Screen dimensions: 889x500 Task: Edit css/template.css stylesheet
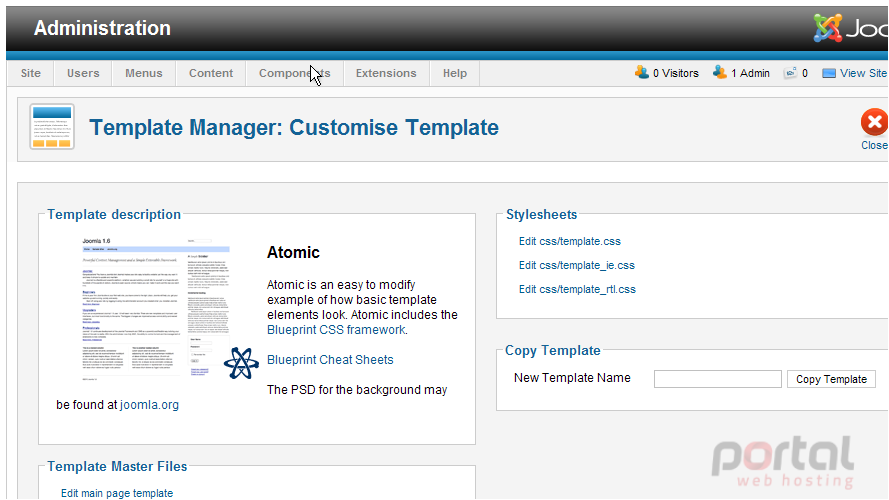(x=569, y=241)
